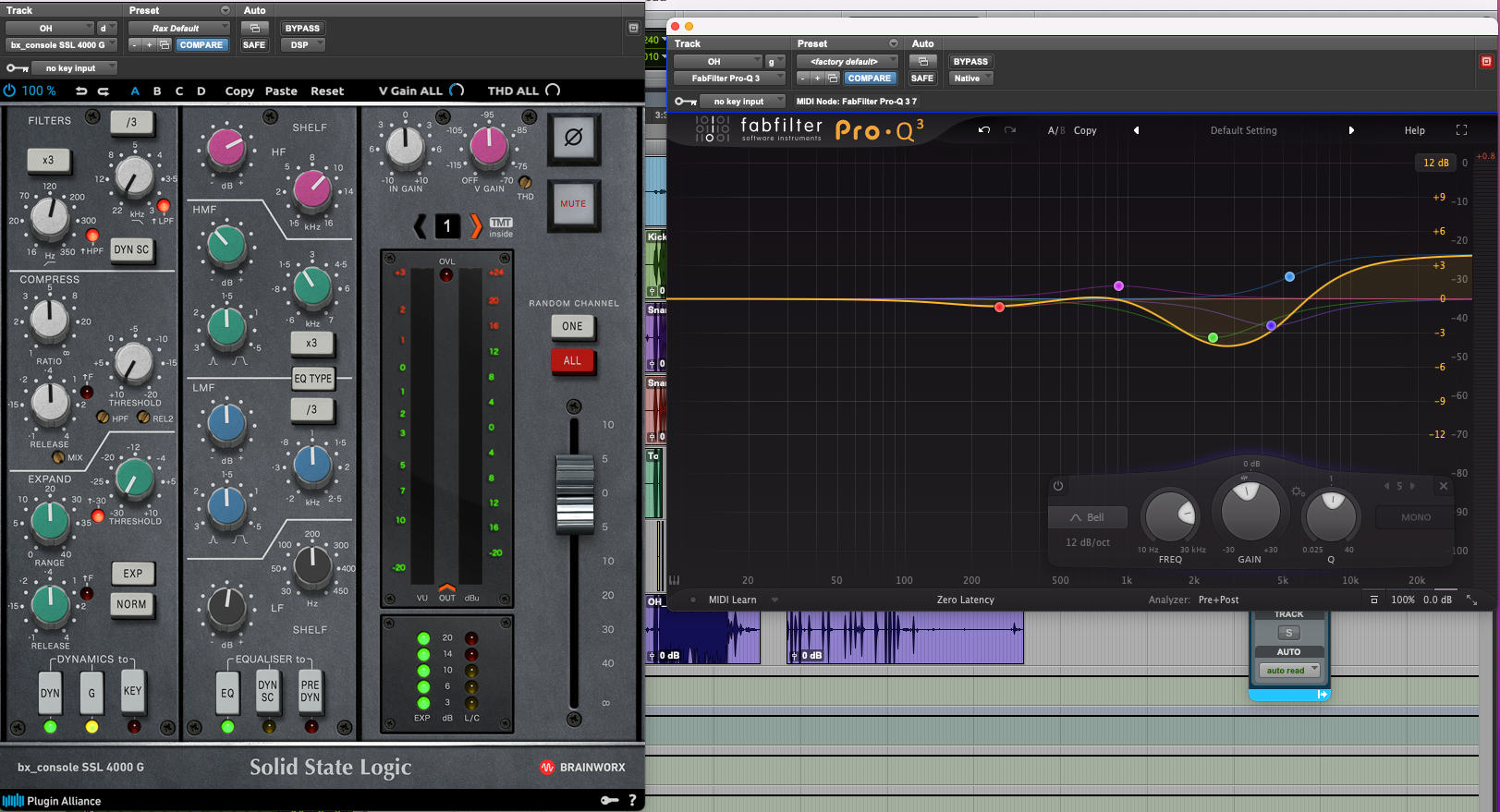Open Rax Default preset dropdown
Viewport: 1500px width, 812px height.
(x=179, y=29)
